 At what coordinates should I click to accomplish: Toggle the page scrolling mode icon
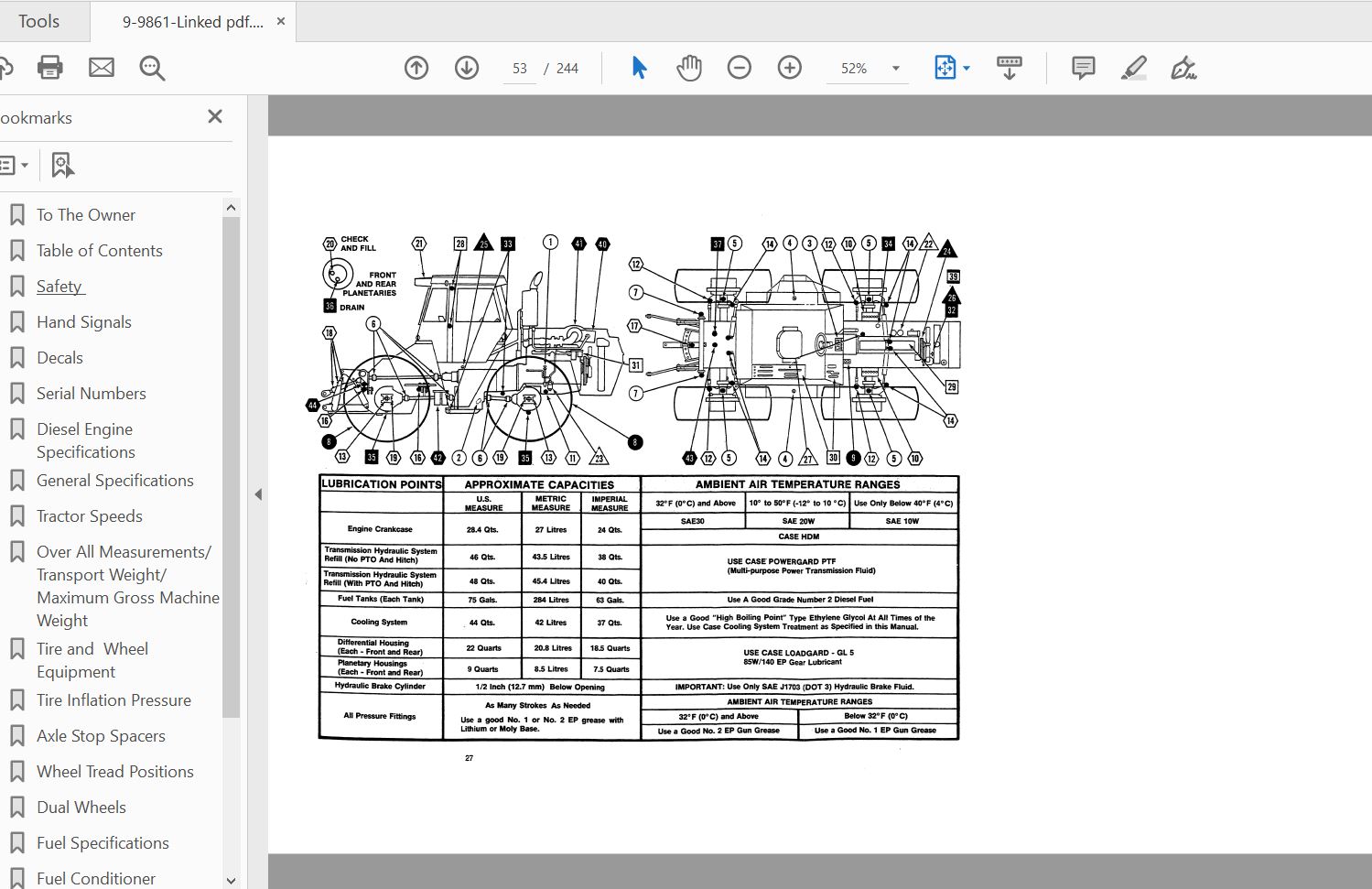pyautogui.click(x=1008, y=67)
